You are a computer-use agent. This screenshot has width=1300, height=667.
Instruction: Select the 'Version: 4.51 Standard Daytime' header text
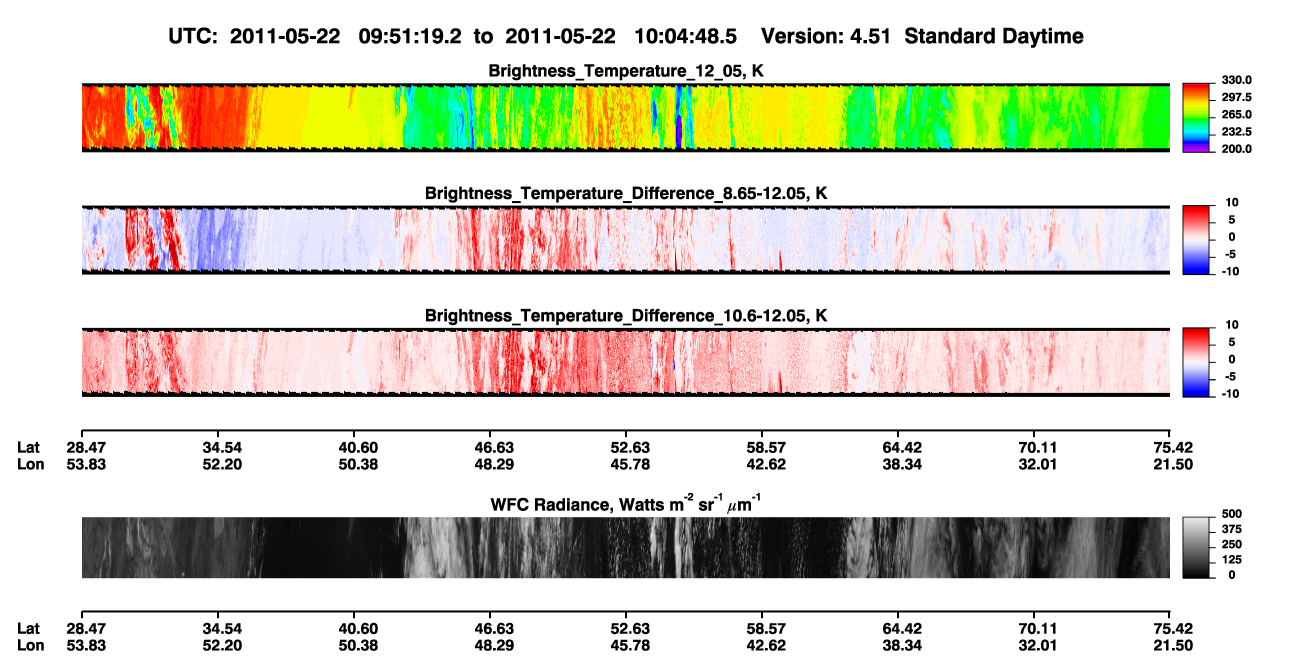click(x=922, y=36)
